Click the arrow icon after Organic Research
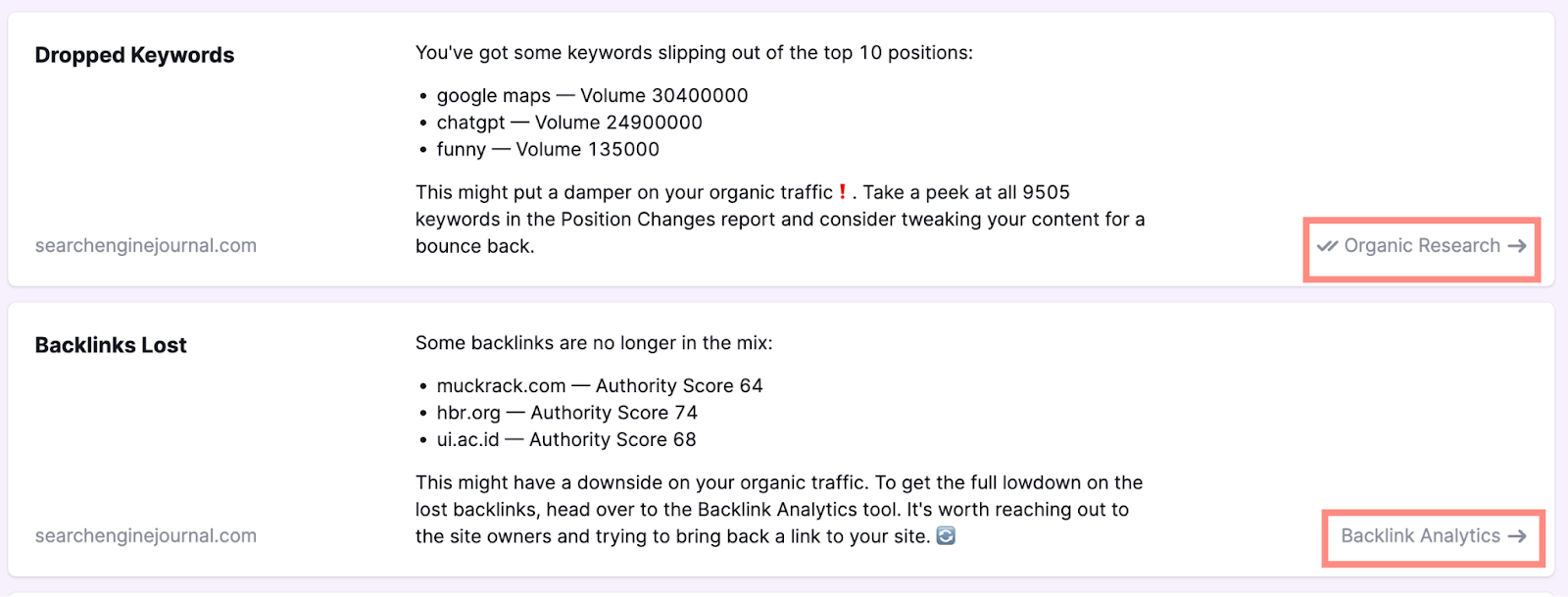 click(x=1517, y=246)
